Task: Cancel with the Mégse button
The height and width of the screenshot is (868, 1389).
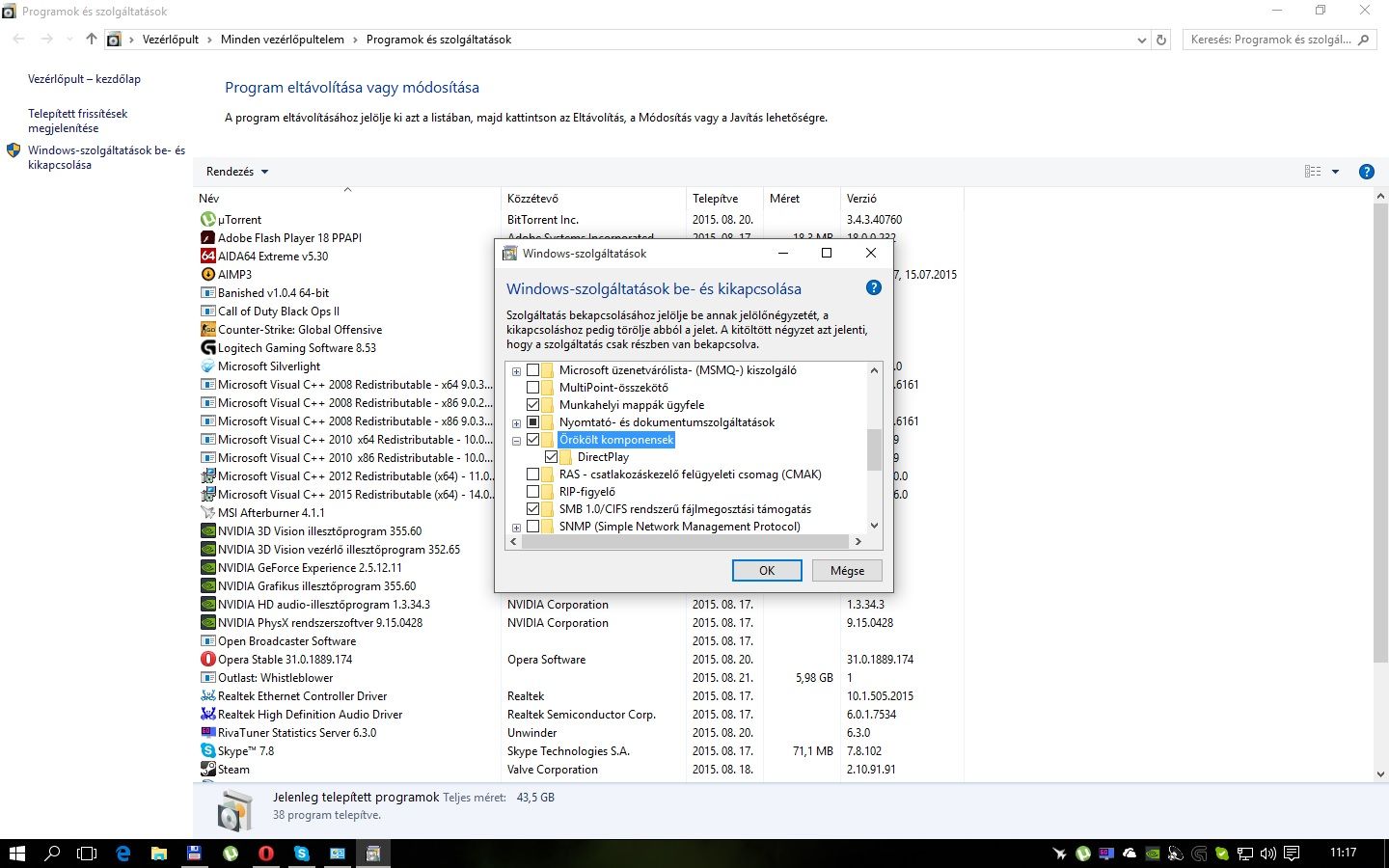Action: click(847, 571)
